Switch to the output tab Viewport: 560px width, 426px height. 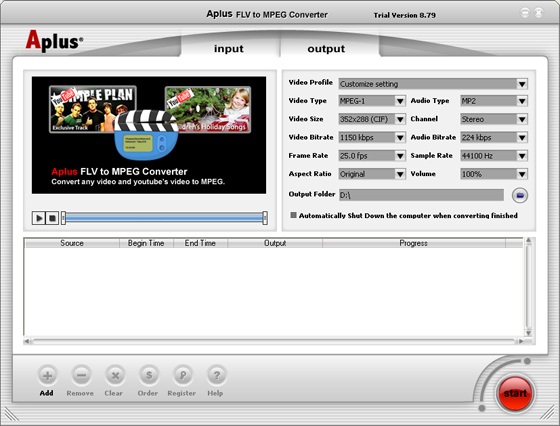click(x=326, y=49)
